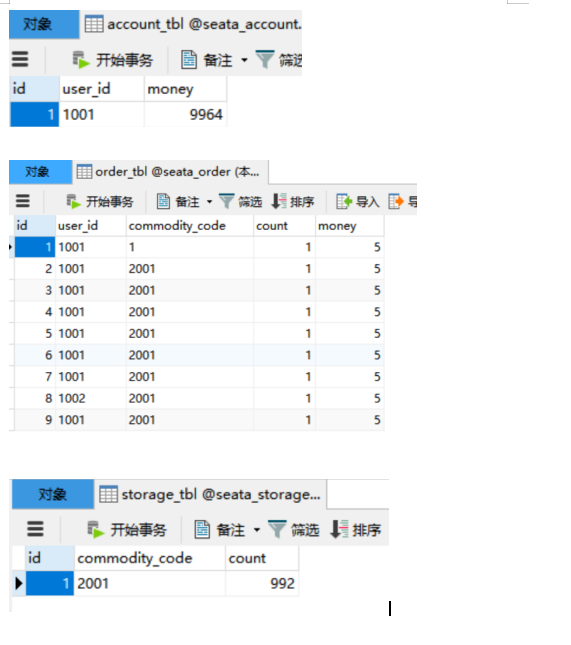Click filter funnel icon in order_tbl toolbar
The width and height of the screenshot is (571, 645).
coord(226,201)
